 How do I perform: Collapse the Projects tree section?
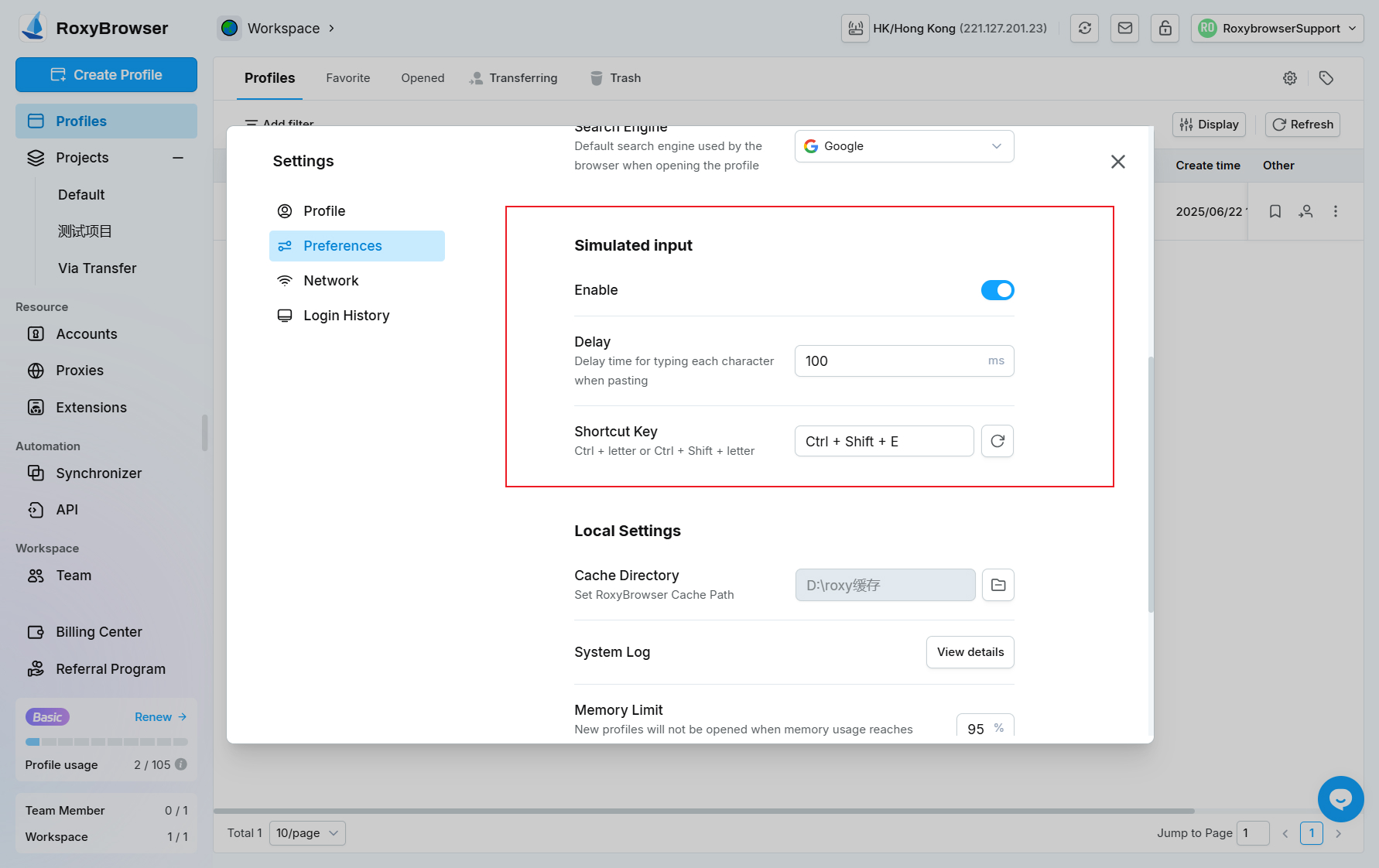pos(178,158)
